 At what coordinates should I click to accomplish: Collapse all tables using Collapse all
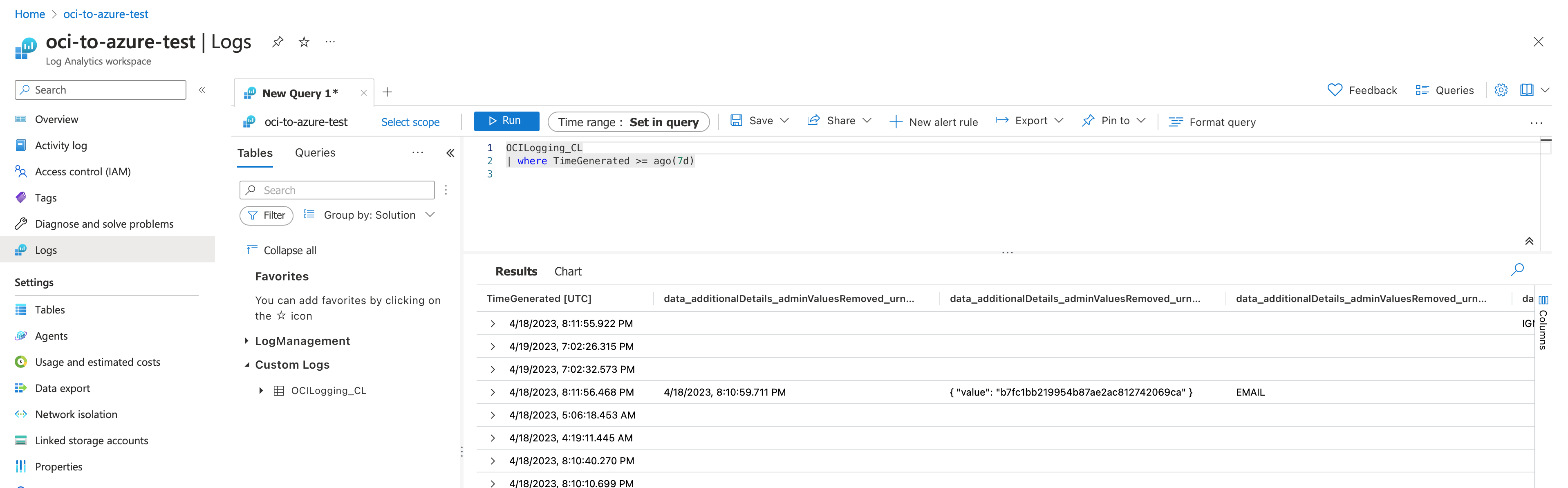(289, 249)
